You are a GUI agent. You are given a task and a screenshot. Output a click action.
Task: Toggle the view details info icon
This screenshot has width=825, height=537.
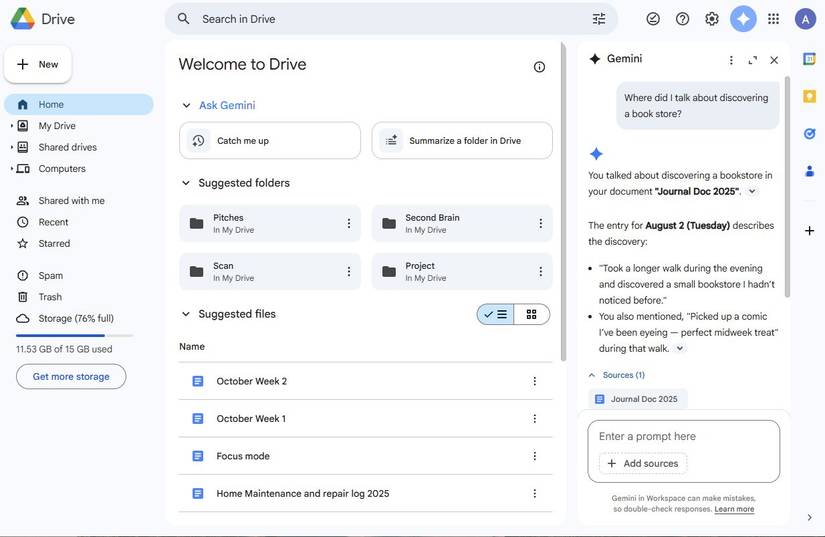click(539, 67)
